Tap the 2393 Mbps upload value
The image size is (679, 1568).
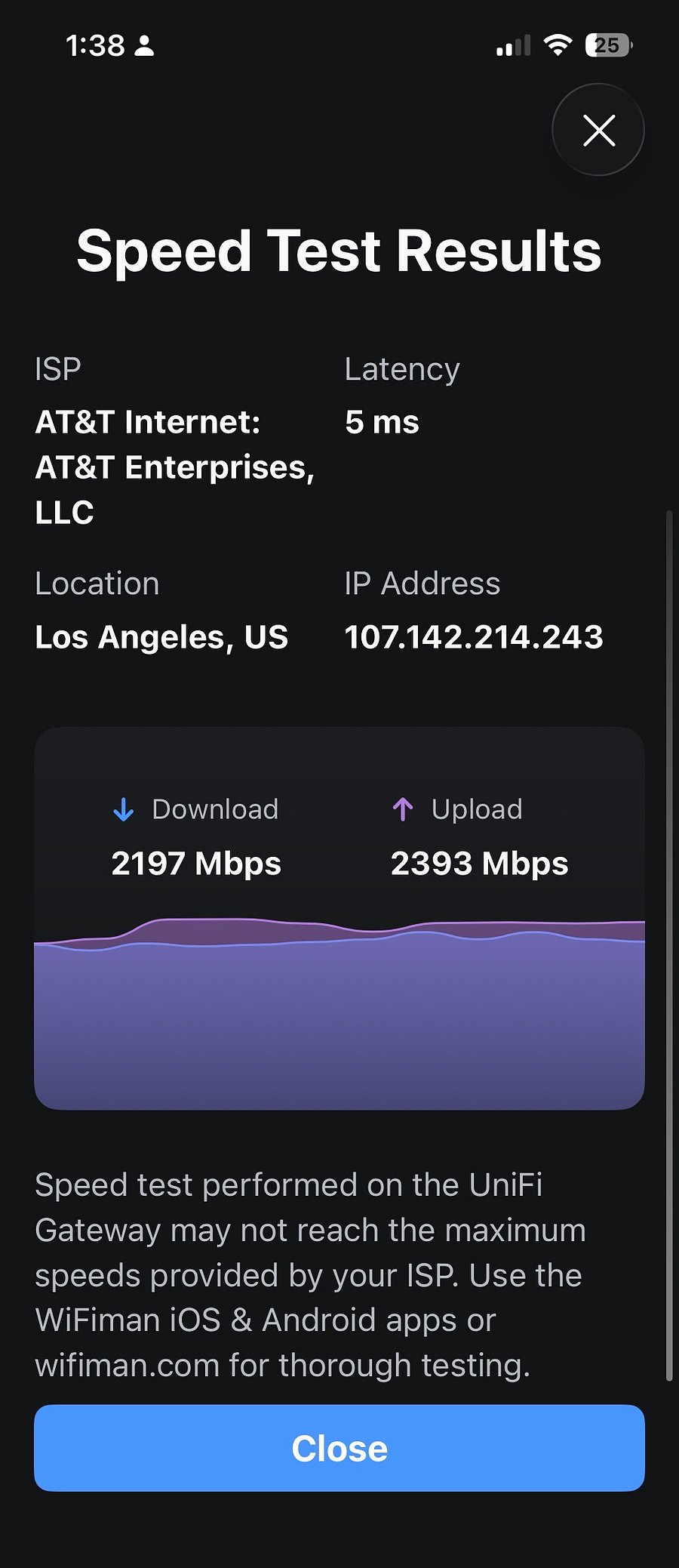click(x=479, y=863)
